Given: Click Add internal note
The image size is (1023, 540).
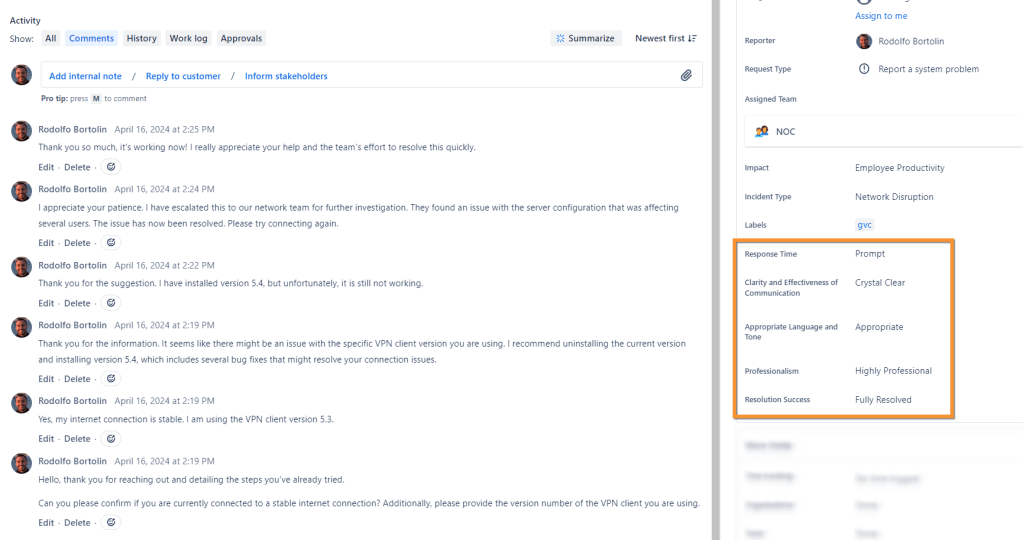Looking at the screenshot, I should coord(85,76).
